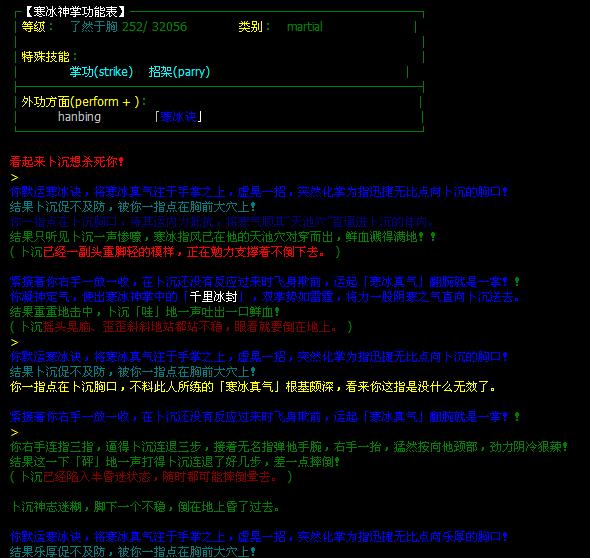
Task: Click the first > prompt under red warning
Action: [x=14, y=177]
